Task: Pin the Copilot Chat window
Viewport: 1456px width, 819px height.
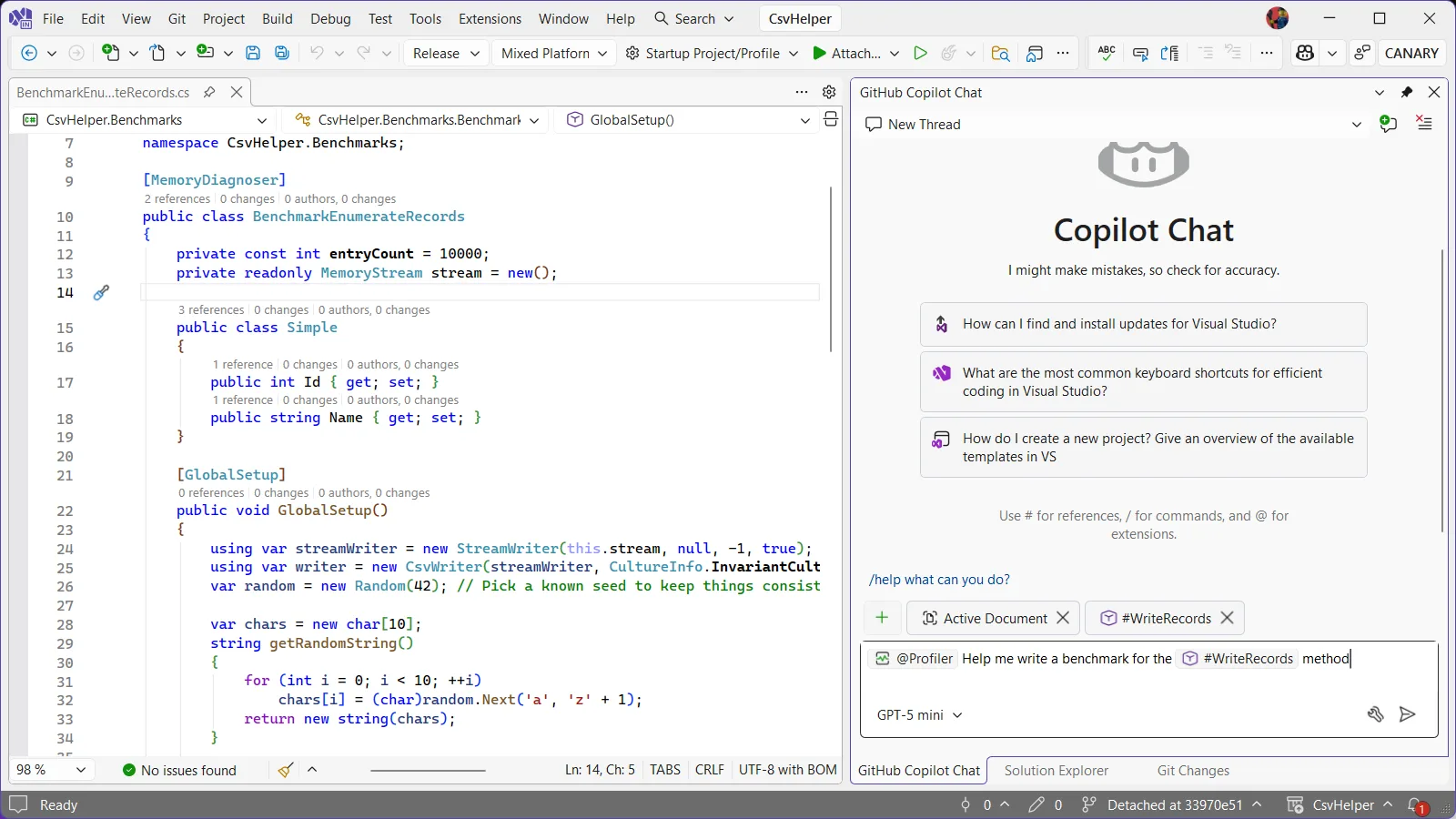Action: click(1407, 92)
